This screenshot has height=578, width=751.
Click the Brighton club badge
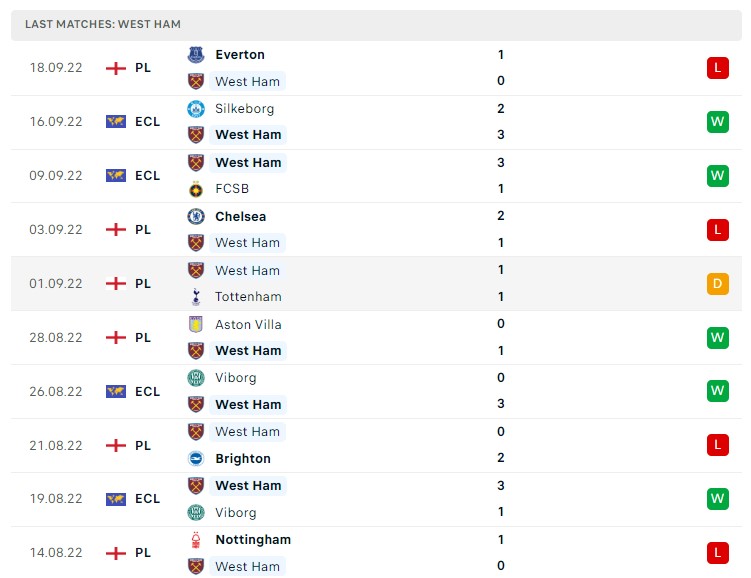196,459
